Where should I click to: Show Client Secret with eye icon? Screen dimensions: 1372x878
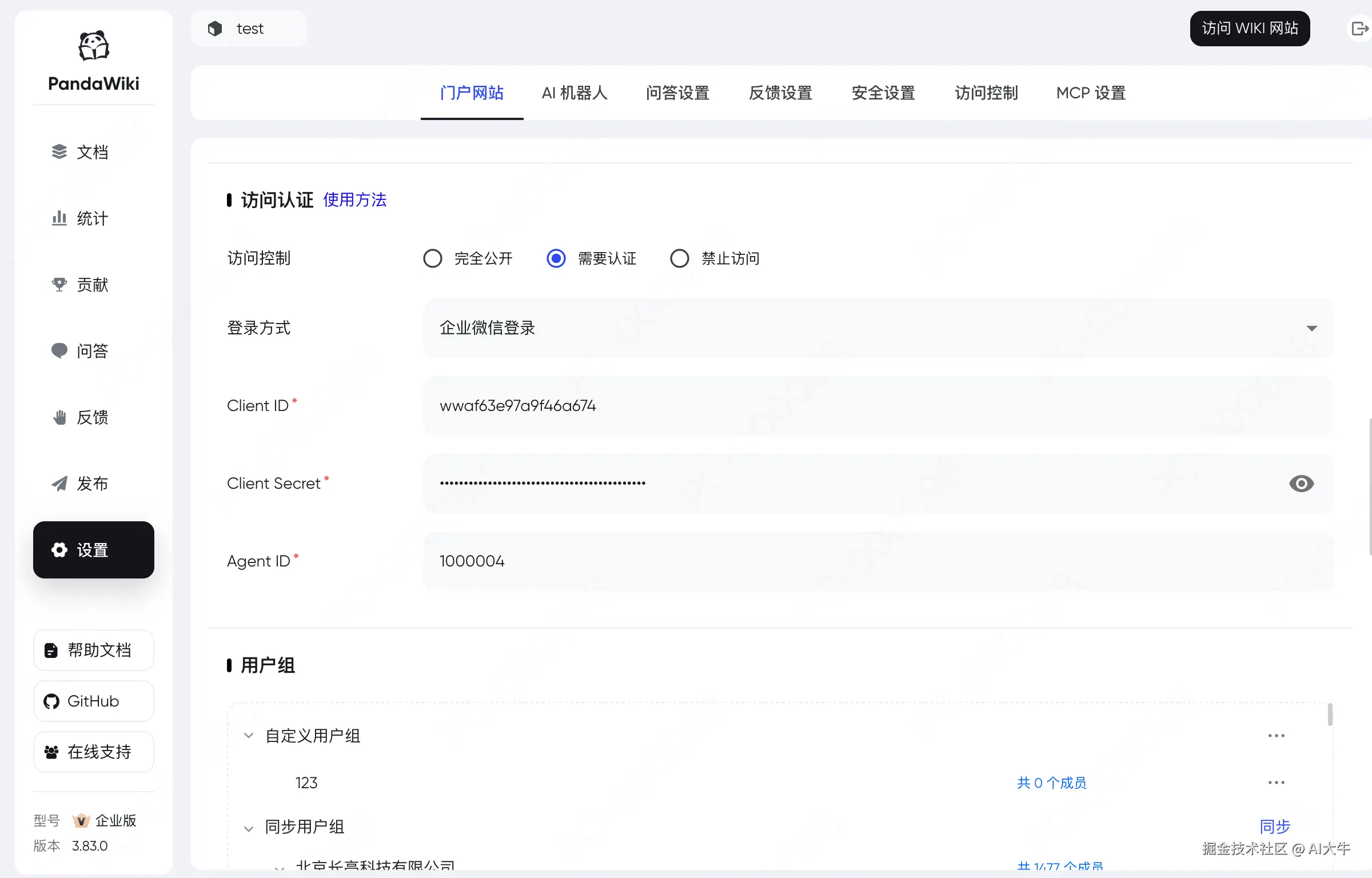click(1301, 484)
